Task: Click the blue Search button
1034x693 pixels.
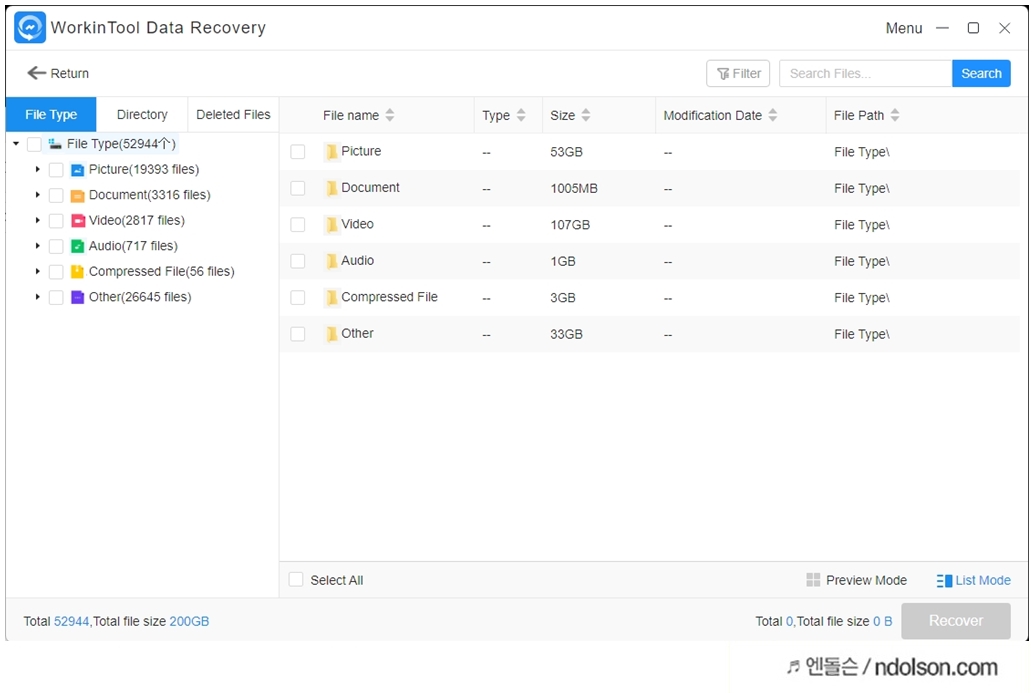Action: point(981,74)
